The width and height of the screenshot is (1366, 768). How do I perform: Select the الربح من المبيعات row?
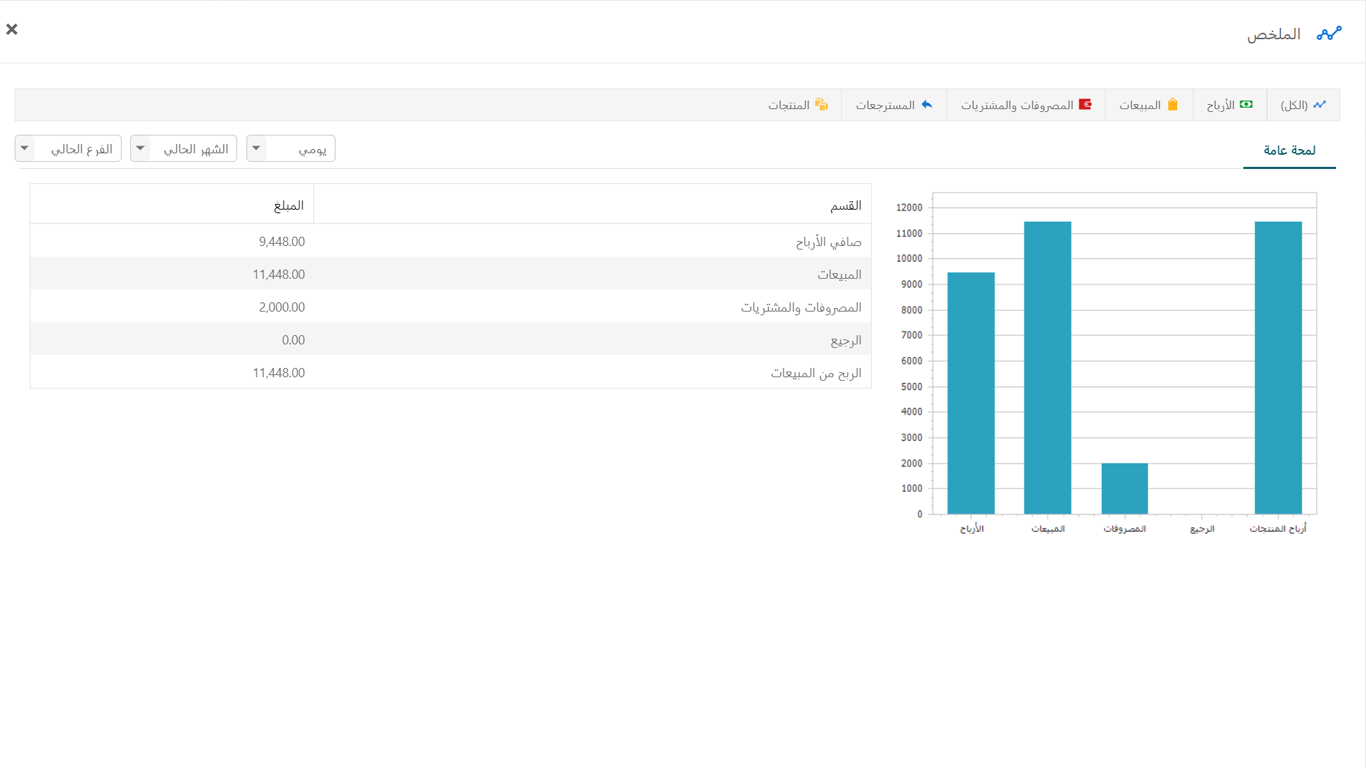(450, 373)
